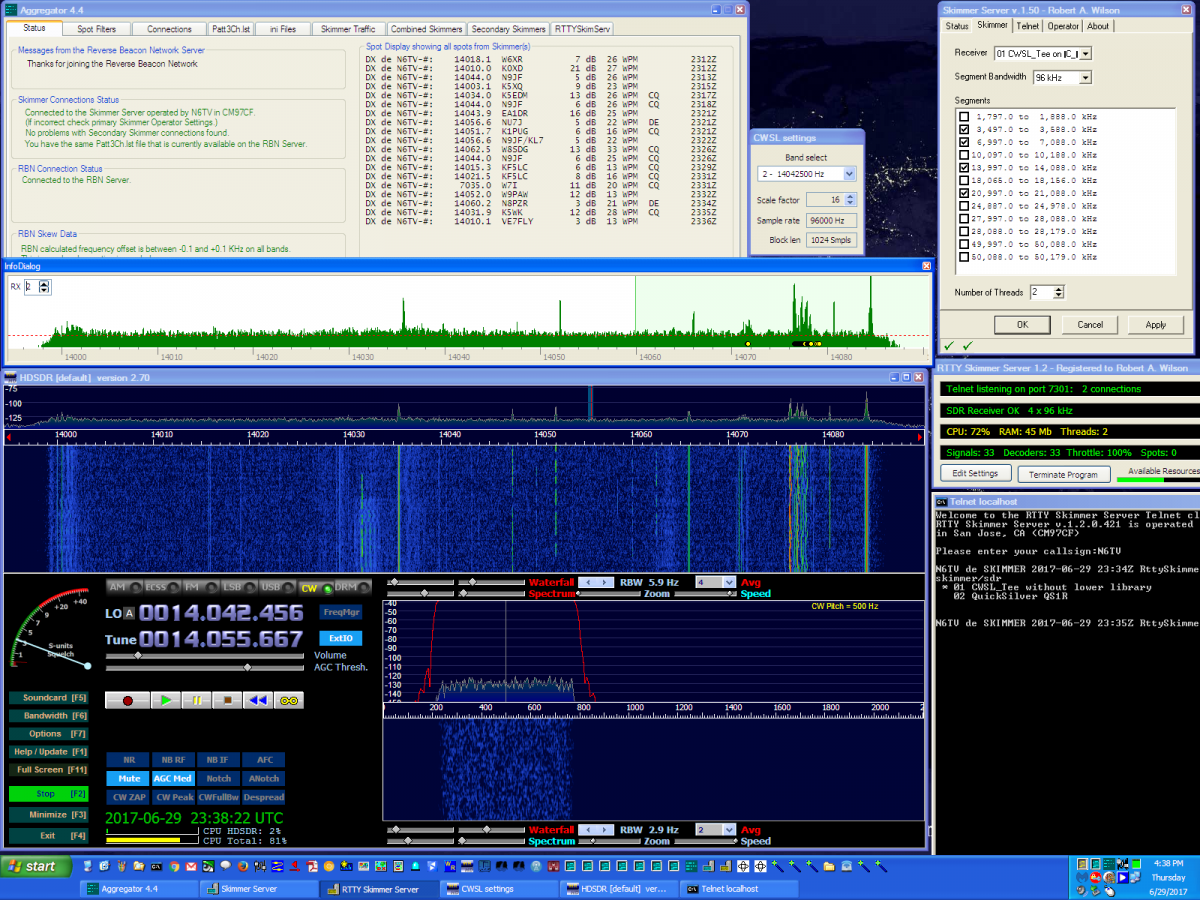Click the Apply button in Skimmer Server

click(1155, 325)
